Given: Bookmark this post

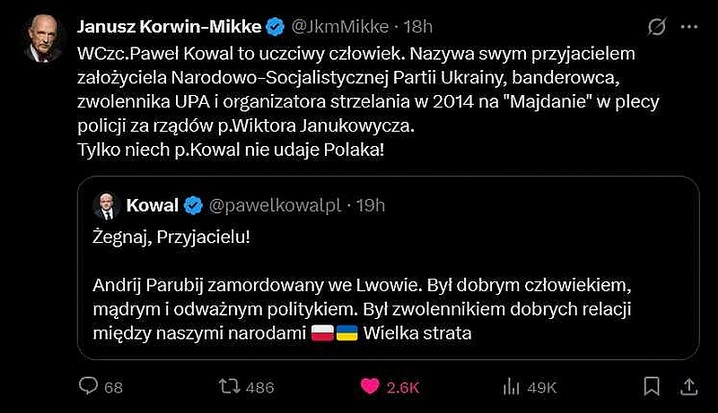Looking at the screenshot, I should pyautogui.click(x=651, y=386).
